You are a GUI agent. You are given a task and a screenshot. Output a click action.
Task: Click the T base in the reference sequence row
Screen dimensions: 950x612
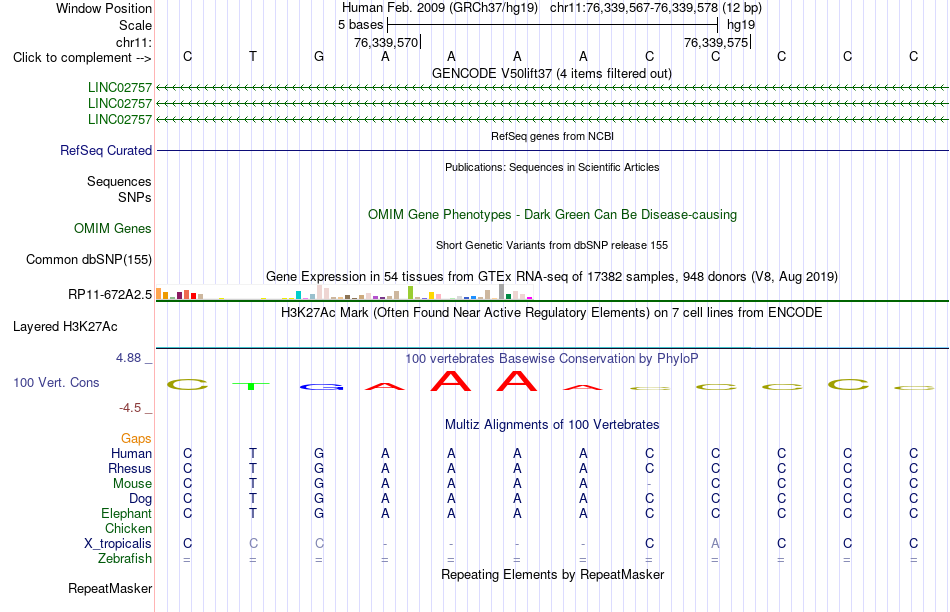tap(253, 56)
